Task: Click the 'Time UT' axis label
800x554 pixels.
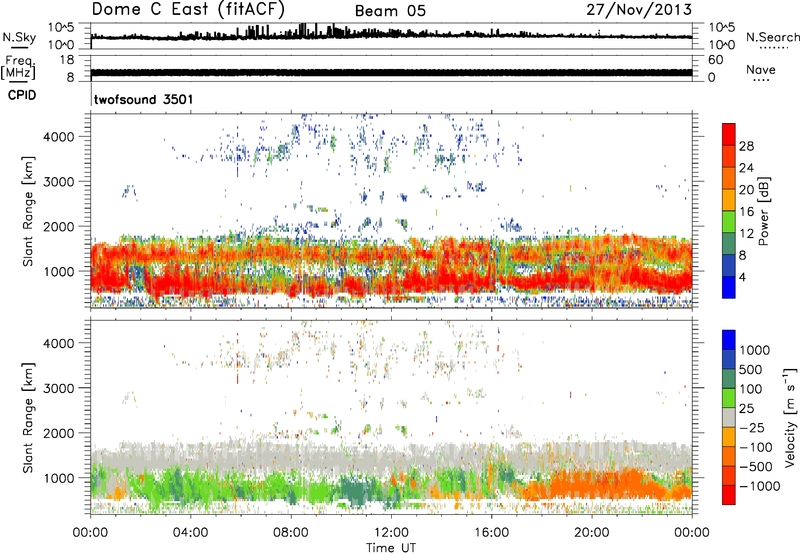Action: (x=391, y=548)
